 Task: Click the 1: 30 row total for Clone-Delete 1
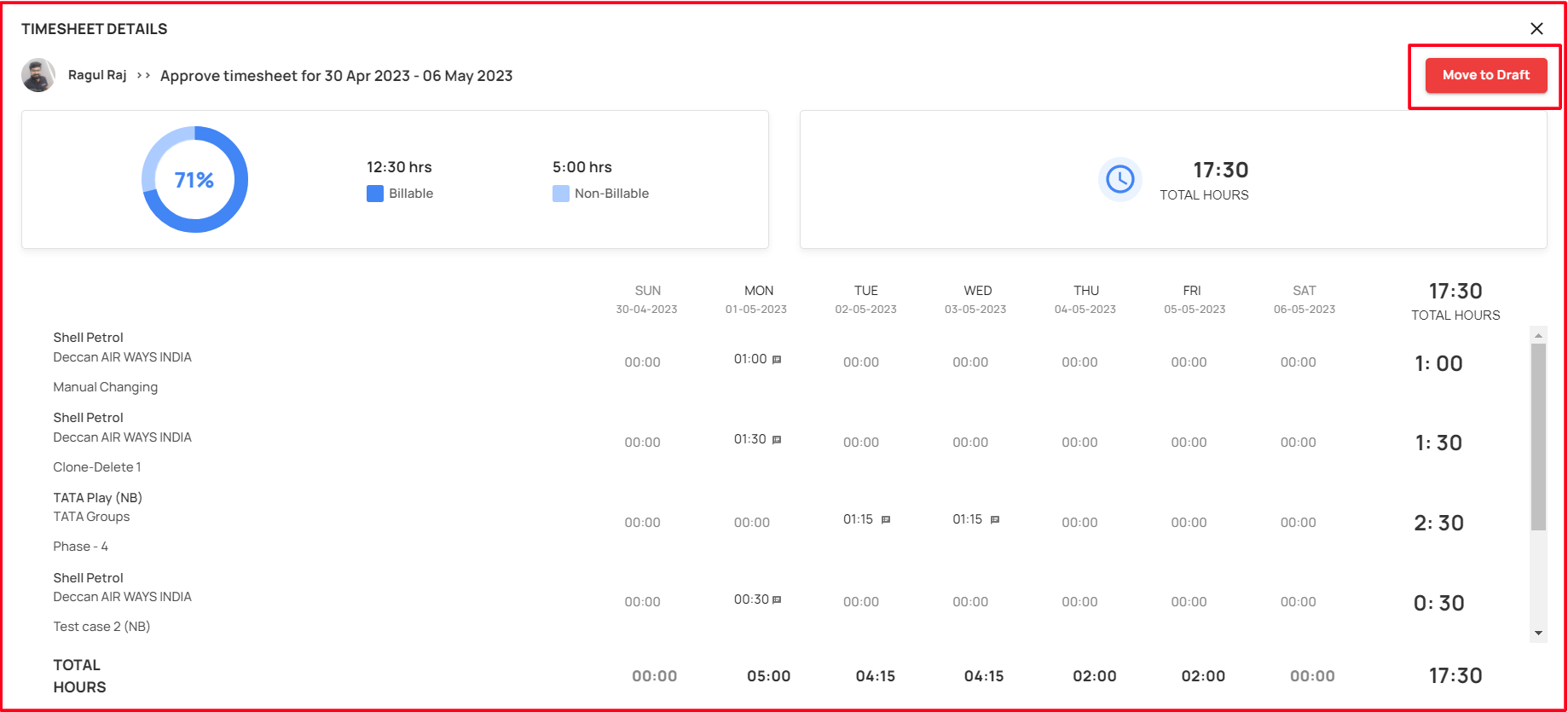coord(1439,443)
